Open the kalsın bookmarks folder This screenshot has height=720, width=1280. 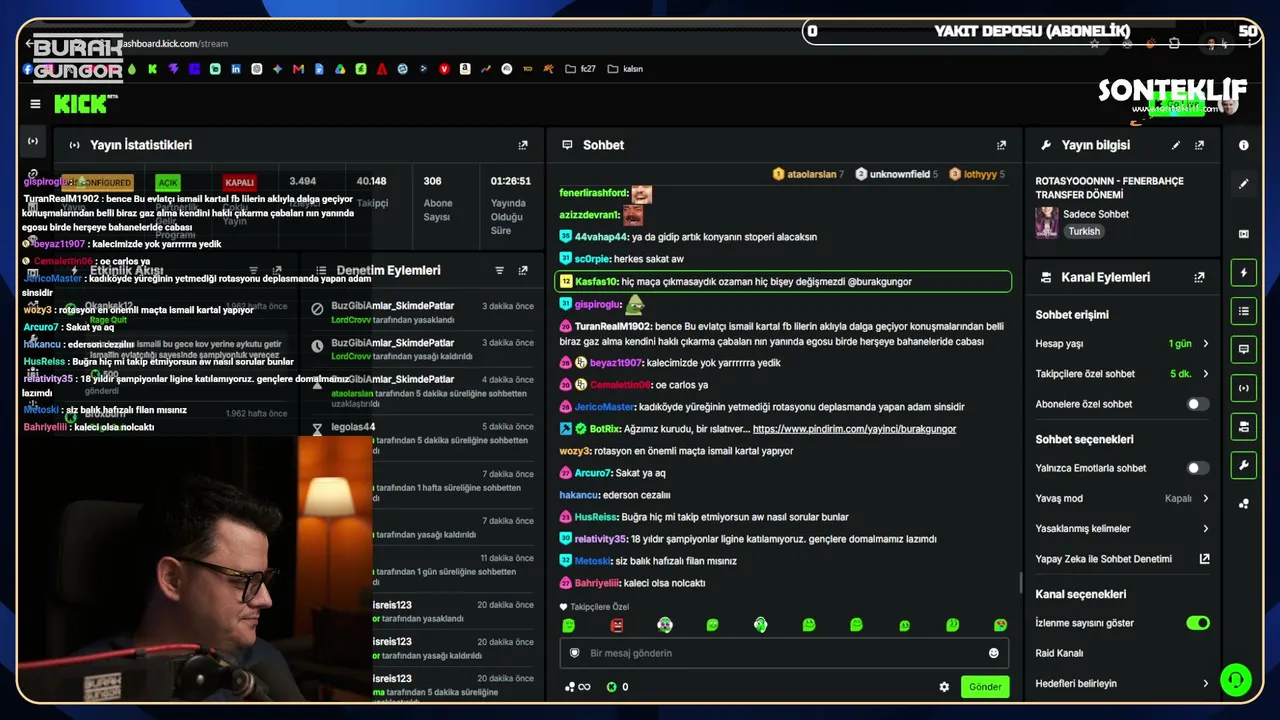point(624,69)
